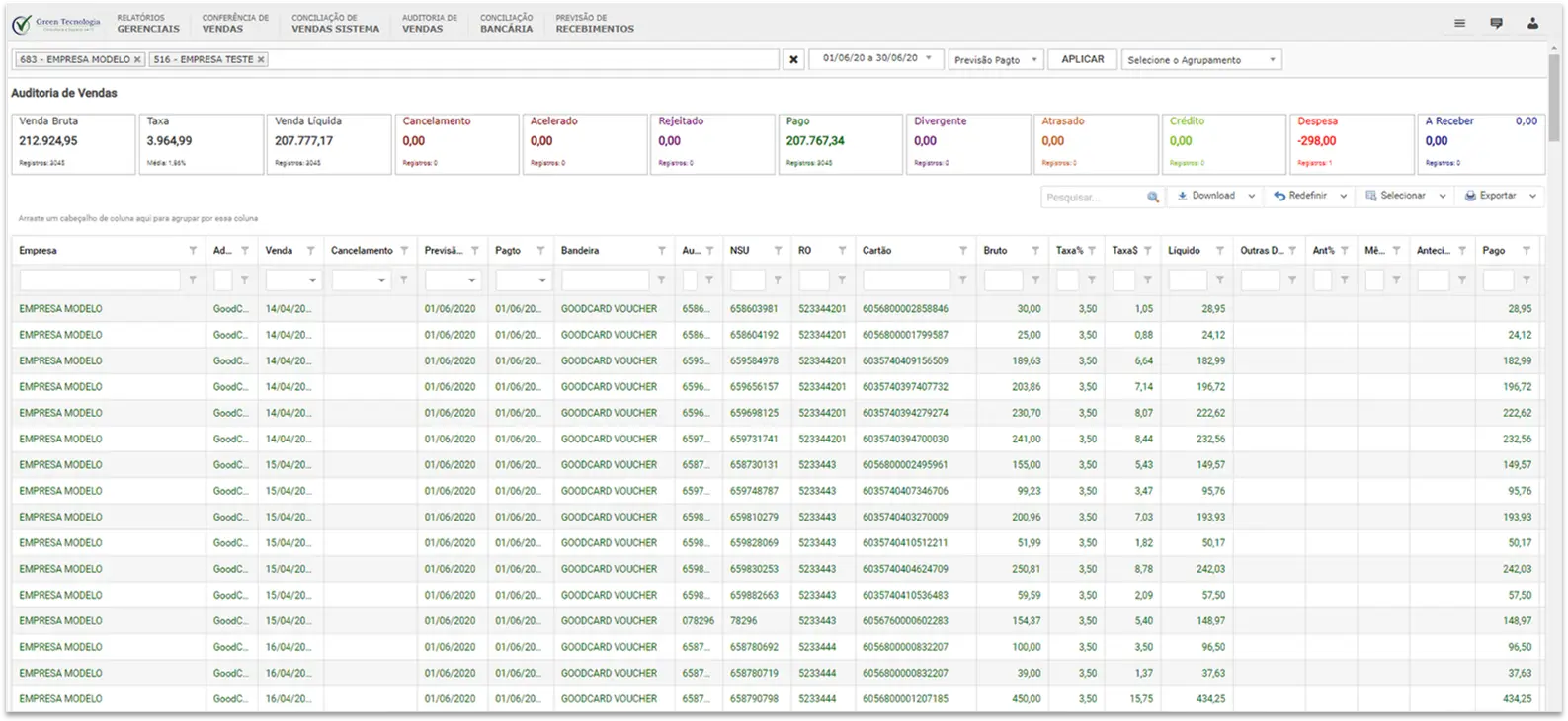Click the APLICAR button
1568x721 pixels.
tap(1083, 60)
